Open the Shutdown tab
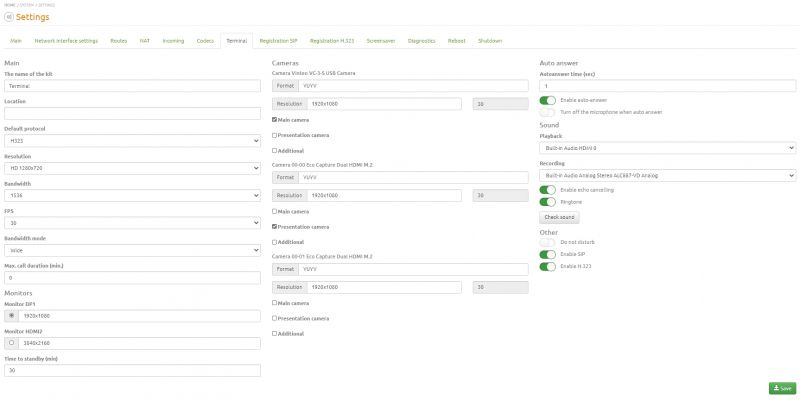This screenshot has height=400, width=800. coord(490,41)
